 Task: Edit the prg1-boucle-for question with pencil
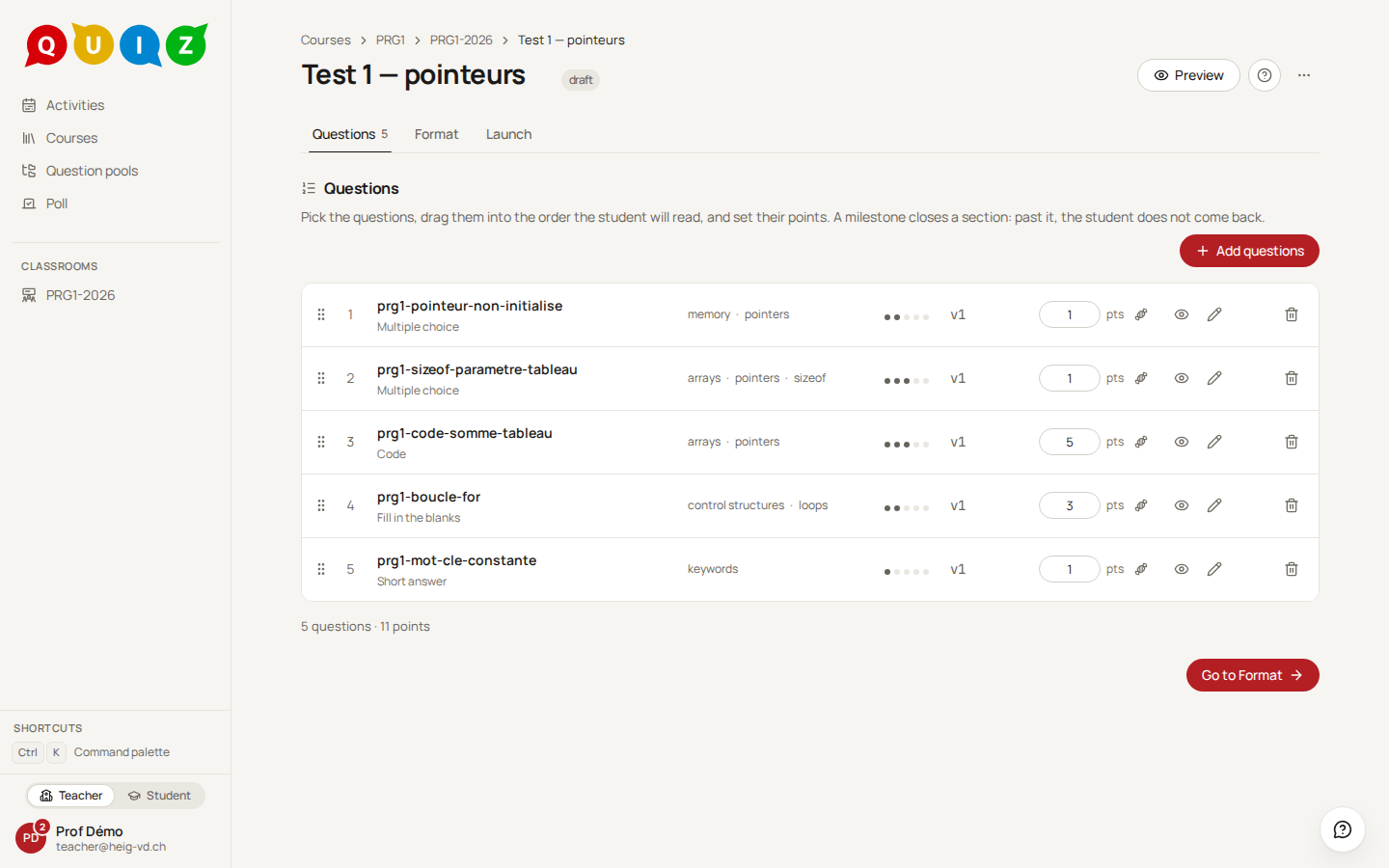[x=1214, y=505]
